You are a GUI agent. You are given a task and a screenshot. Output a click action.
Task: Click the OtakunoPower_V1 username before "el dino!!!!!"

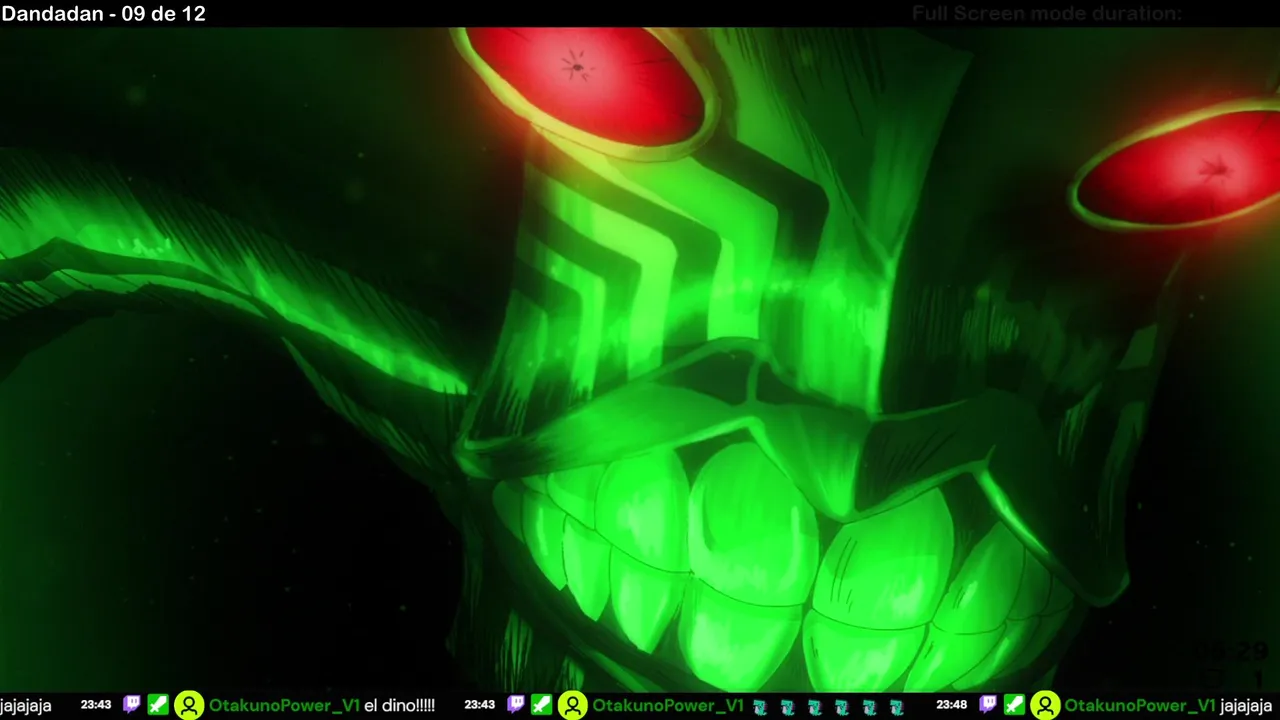click(284, 706)
